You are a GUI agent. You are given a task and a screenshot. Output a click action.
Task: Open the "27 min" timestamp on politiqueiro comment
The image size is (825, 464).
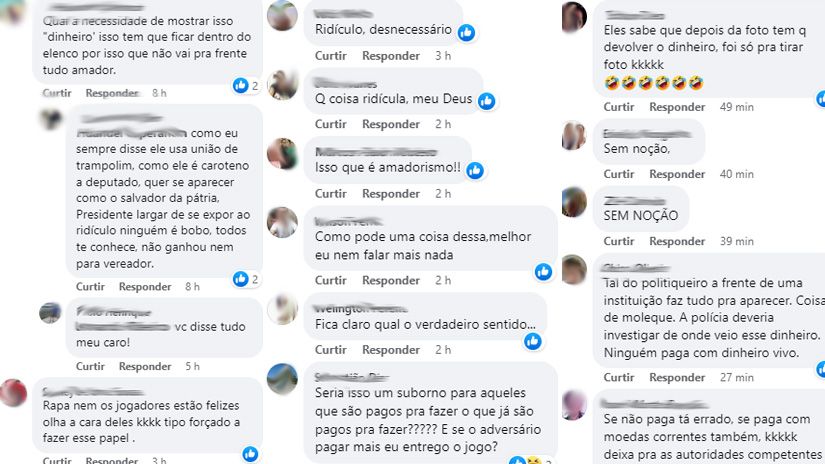737,378
